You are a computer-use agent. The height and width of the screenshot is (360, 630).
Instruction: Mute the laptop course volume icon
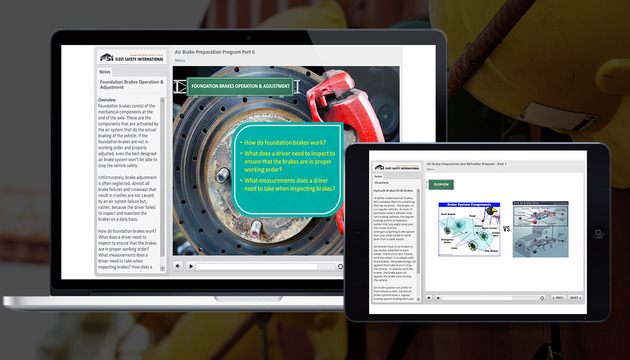[178, 266]
